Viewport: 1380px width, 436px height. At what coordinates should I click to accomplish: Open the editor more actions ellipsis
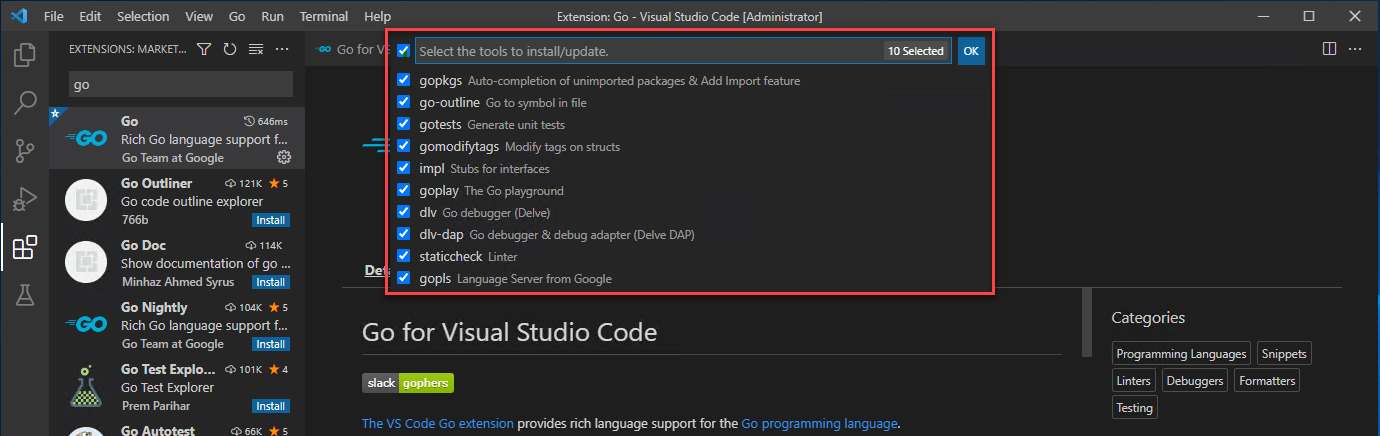(1356, 49)
